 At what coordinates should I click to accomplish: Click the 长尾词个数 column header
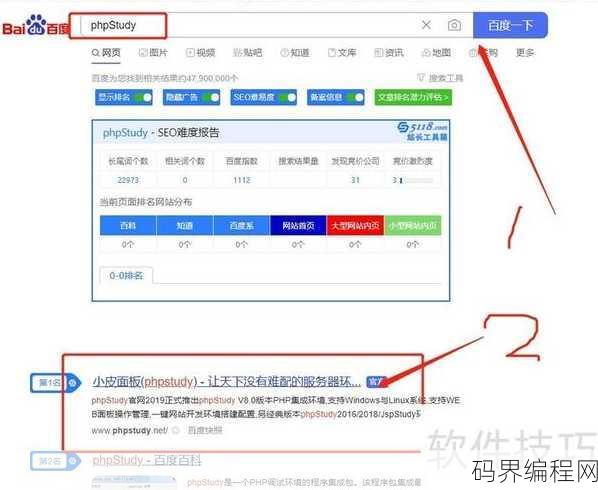point(128,161)
